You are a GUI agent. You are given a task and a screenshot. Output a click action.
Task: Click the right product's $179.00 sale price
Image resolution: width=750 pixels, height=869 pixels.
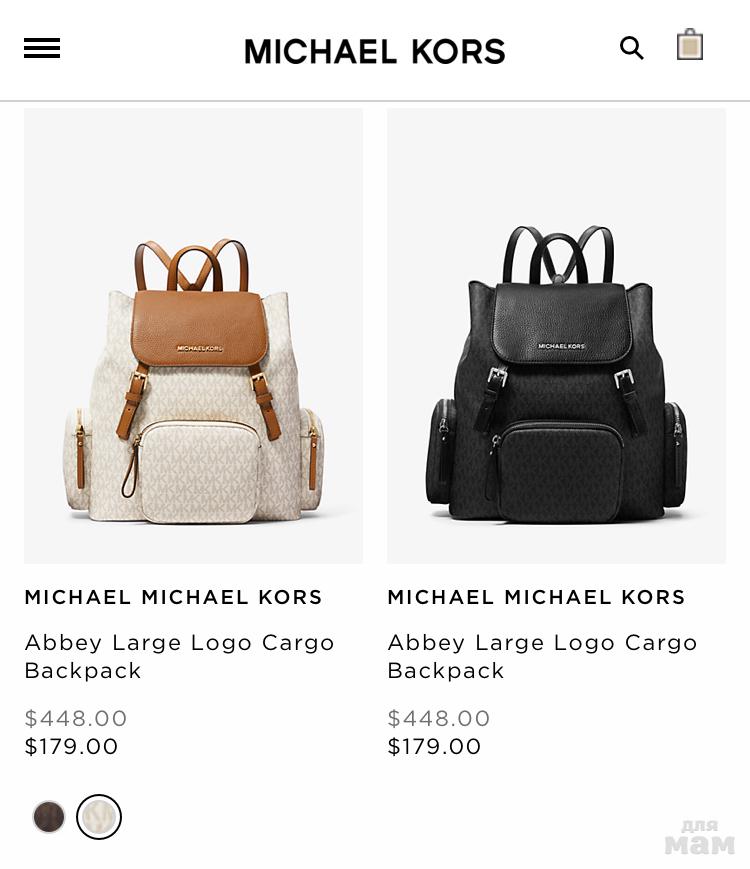click(x=434, y=747)
